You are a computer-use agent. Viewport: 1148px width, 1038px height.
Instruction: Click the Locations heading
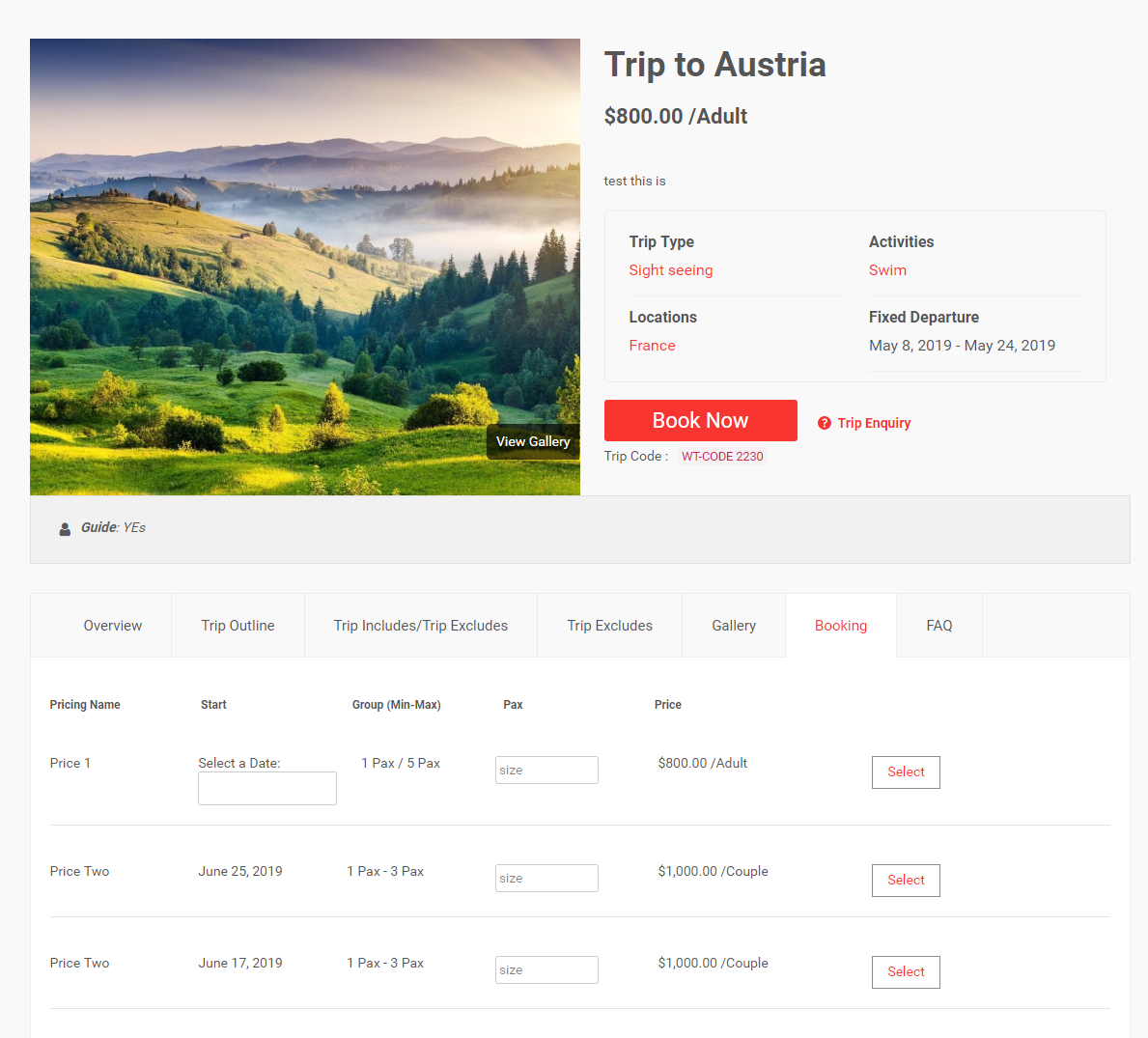click(x=662, y=317)
